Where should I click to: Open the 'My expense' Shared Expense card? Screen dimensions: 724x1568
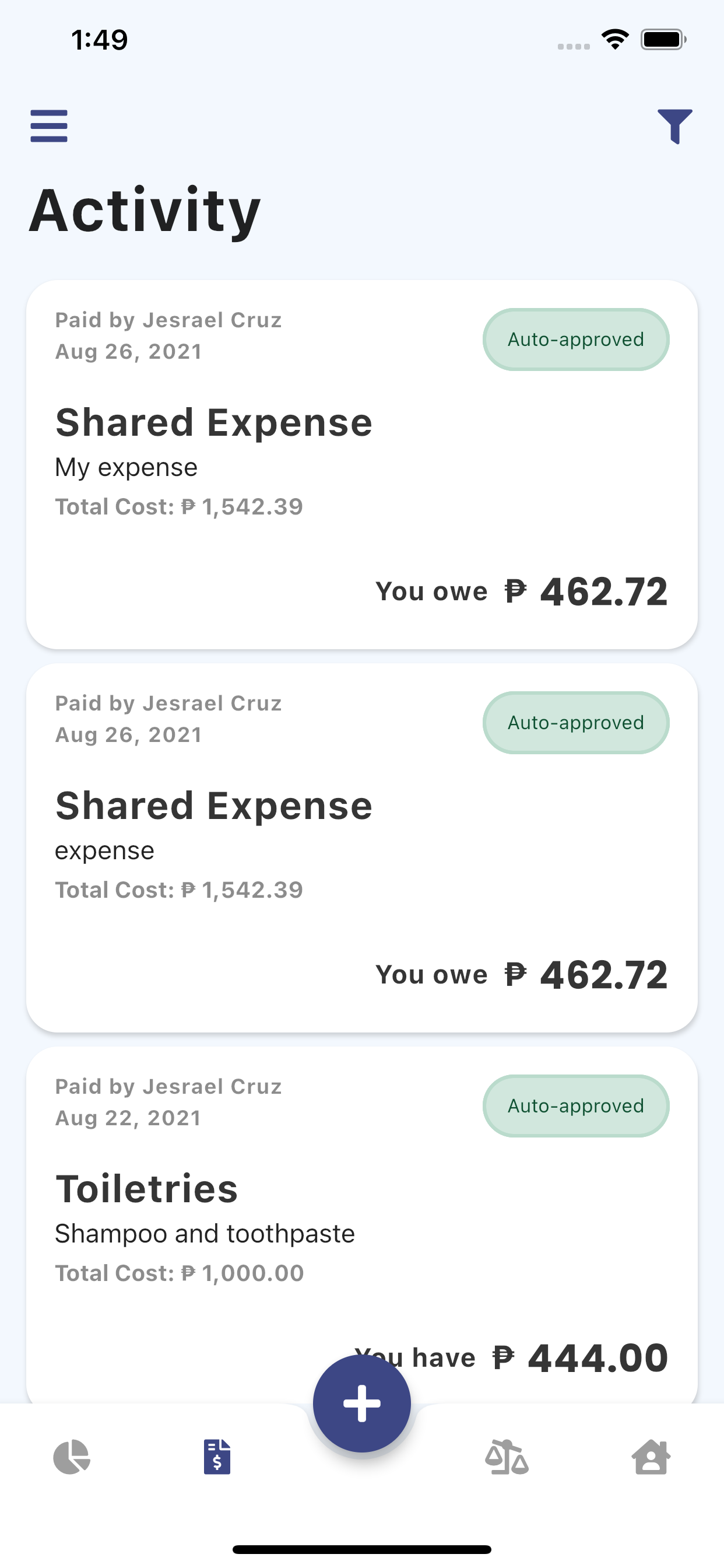click(x=362, y=464)
